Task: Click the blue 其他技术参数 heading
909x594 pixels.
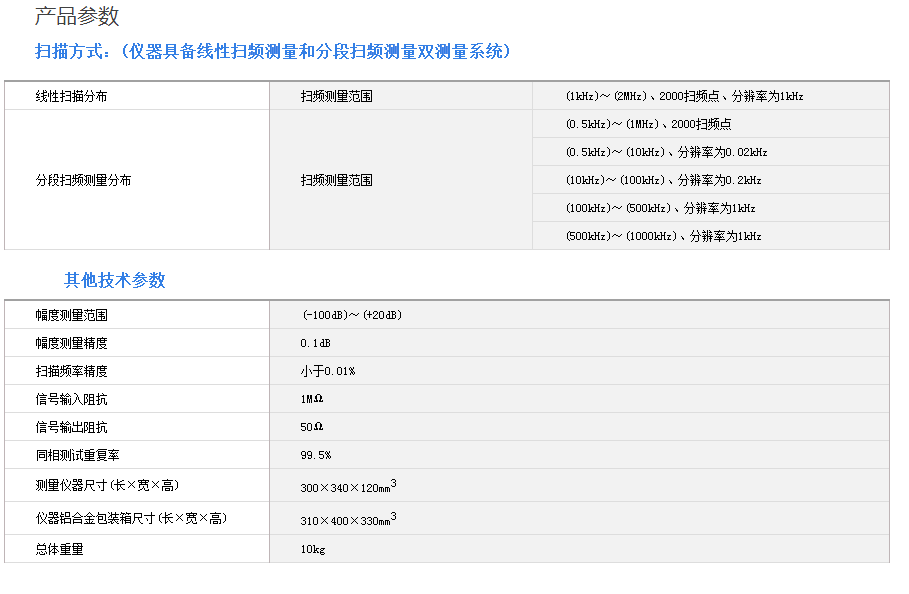Action: 115,280
